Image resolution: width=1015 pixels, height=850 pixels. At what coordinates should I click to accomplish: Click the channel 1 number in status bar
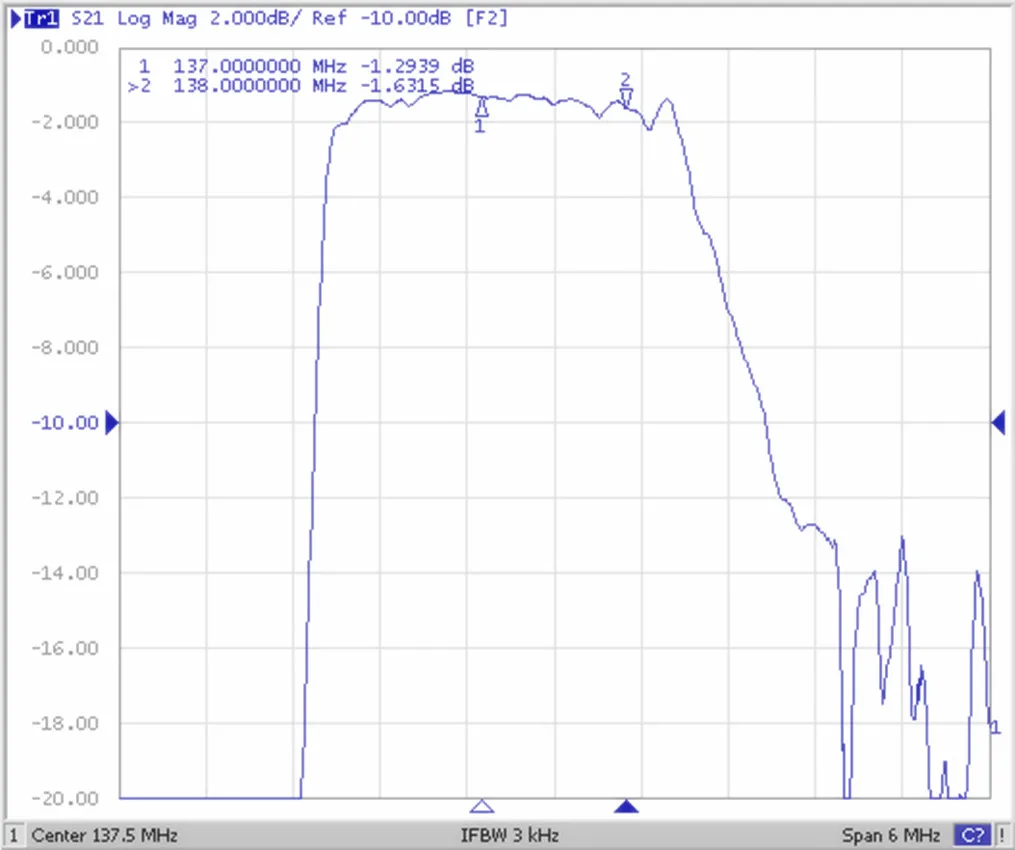14,835
